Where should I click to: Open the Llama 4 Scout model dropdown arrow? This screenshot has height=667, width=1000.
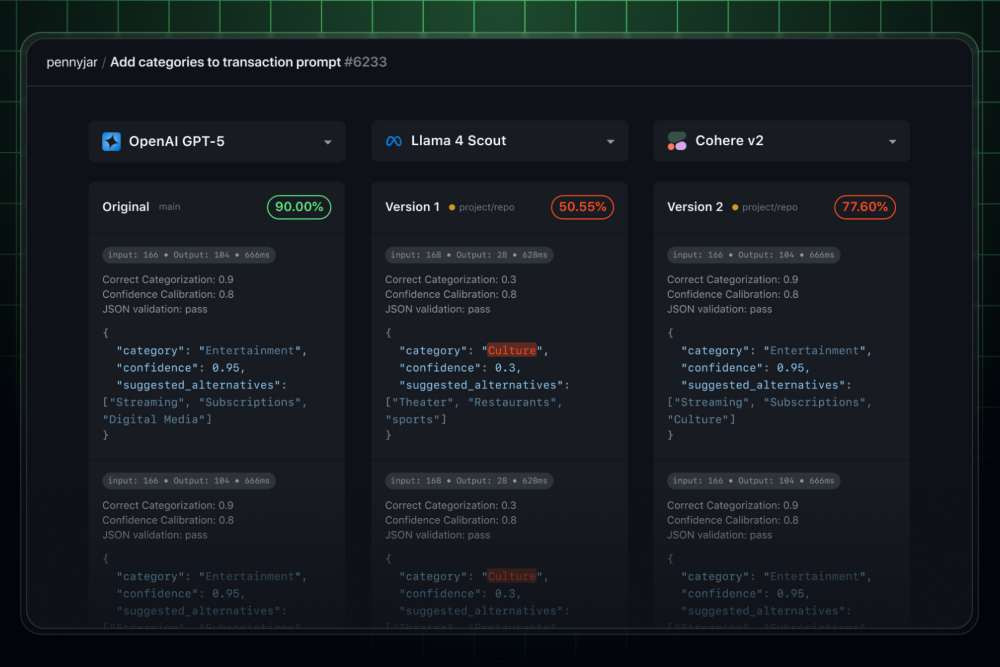[610, 142]
